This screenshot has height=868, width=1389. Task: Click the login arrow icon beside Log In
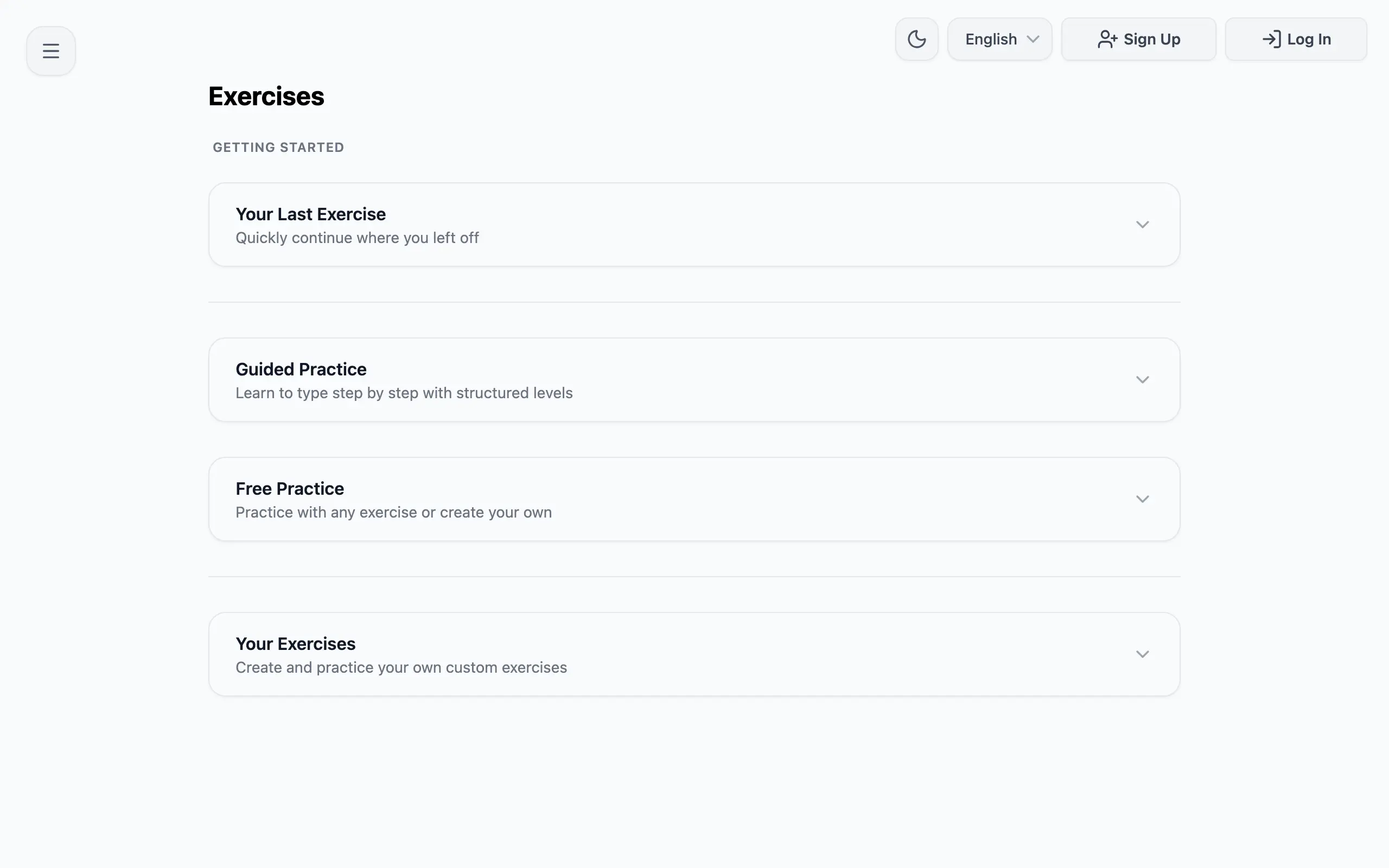(x=1271, y=39)
